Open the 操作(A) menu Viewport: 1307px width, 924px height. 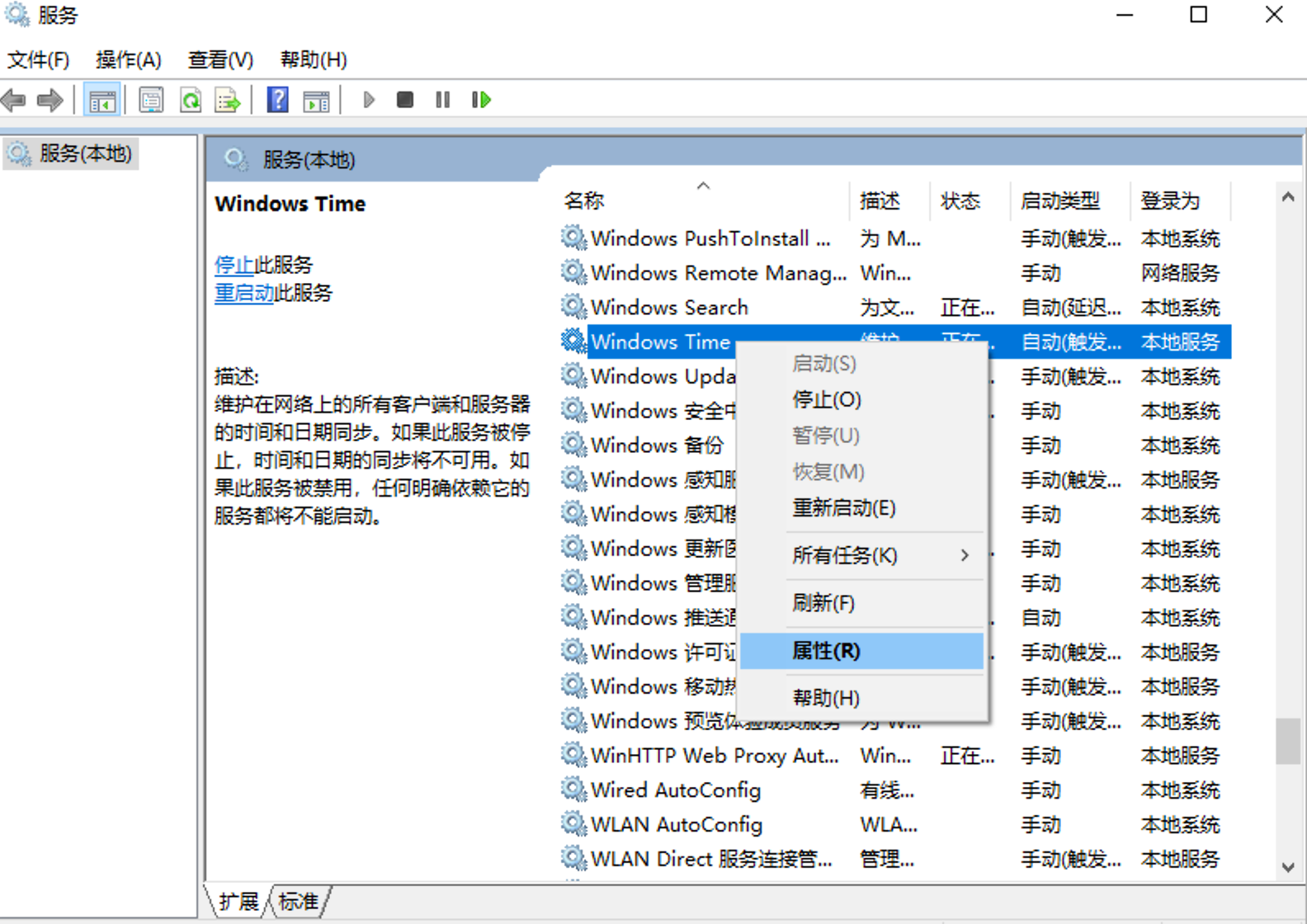click(129, 59)
